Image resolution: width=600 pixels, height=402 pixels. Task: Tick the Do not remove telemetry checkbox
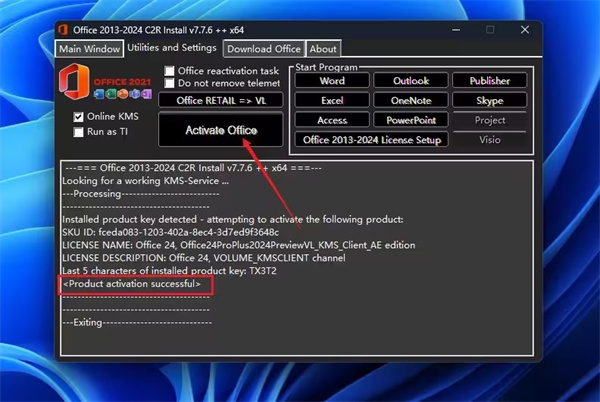(169, 83)
